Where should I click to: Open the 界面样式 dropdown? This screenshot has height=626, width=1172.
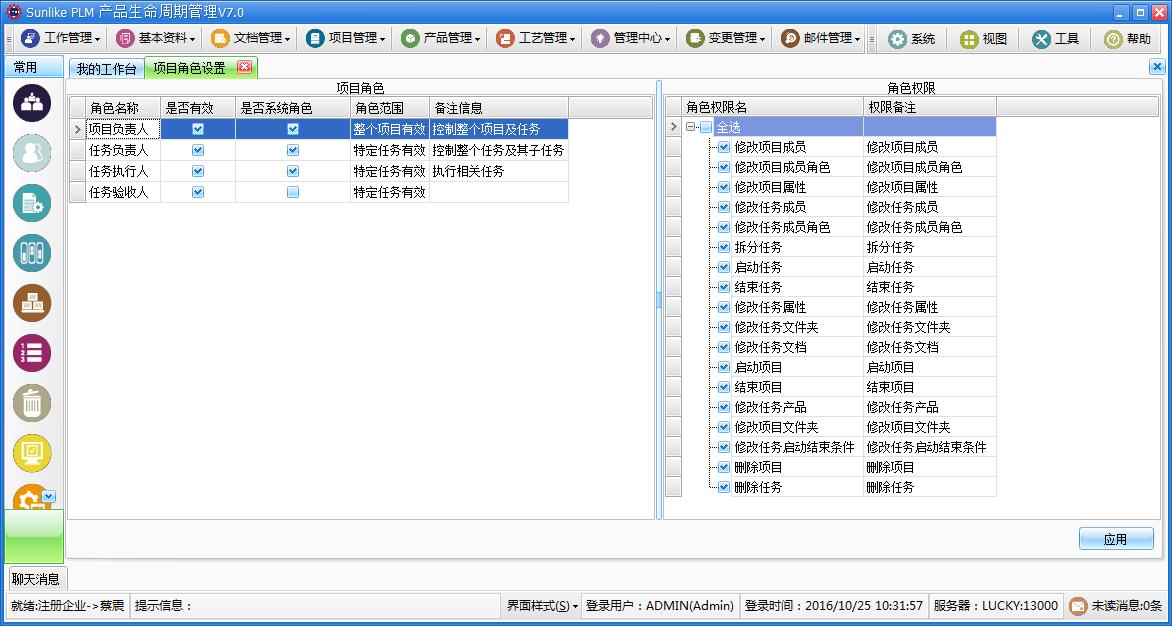[x=542, y=606]
